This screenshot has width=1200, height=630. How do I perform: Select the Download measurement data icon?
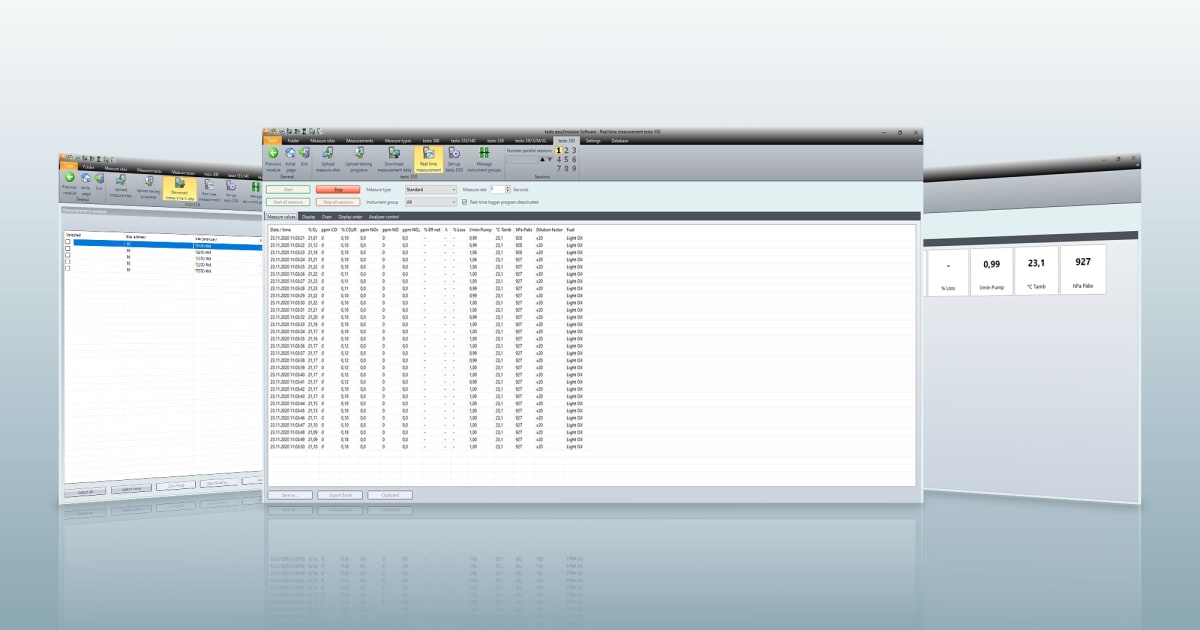[394, 155]
